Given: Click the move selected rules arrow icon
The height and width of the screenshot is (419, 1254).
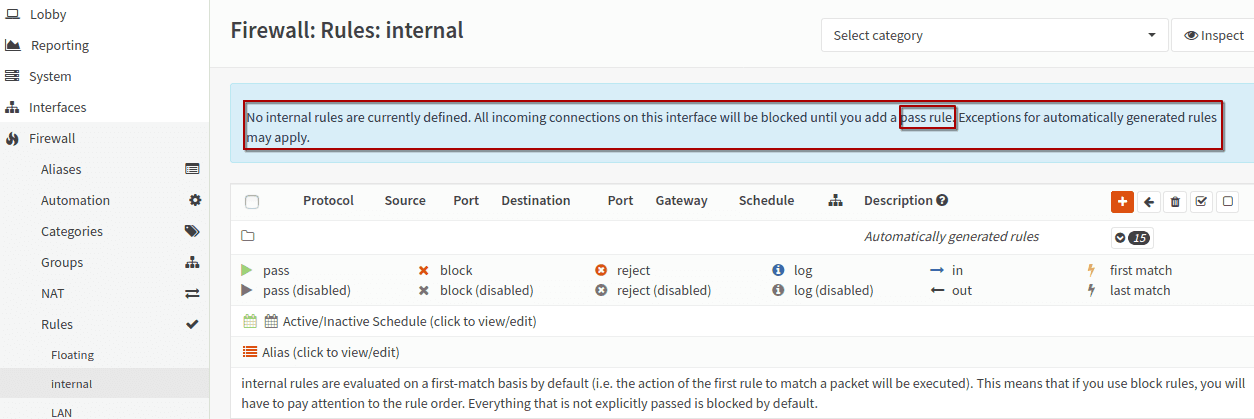Looking at the screenshot, I should (x=1149, y=201).
